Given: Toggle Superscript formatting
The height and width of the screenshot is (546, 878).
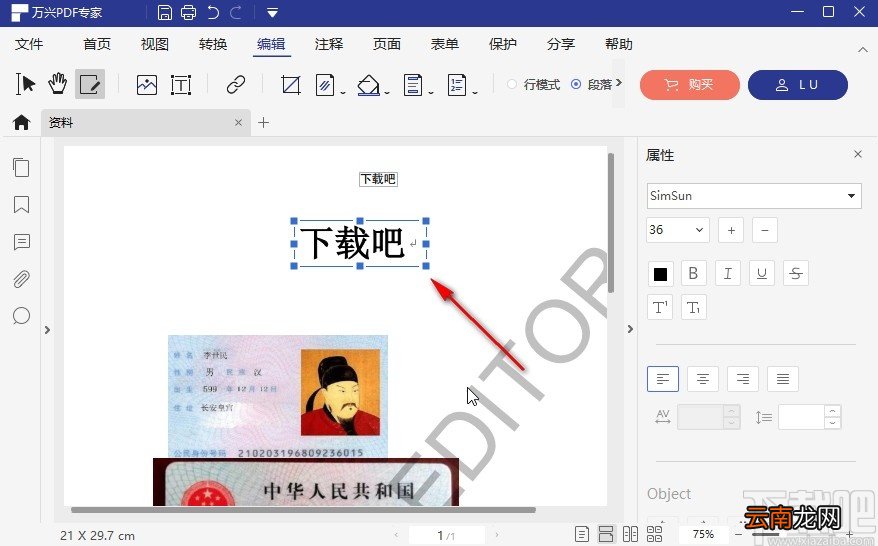Looking at the screenshot, I should tap(660, 307).
